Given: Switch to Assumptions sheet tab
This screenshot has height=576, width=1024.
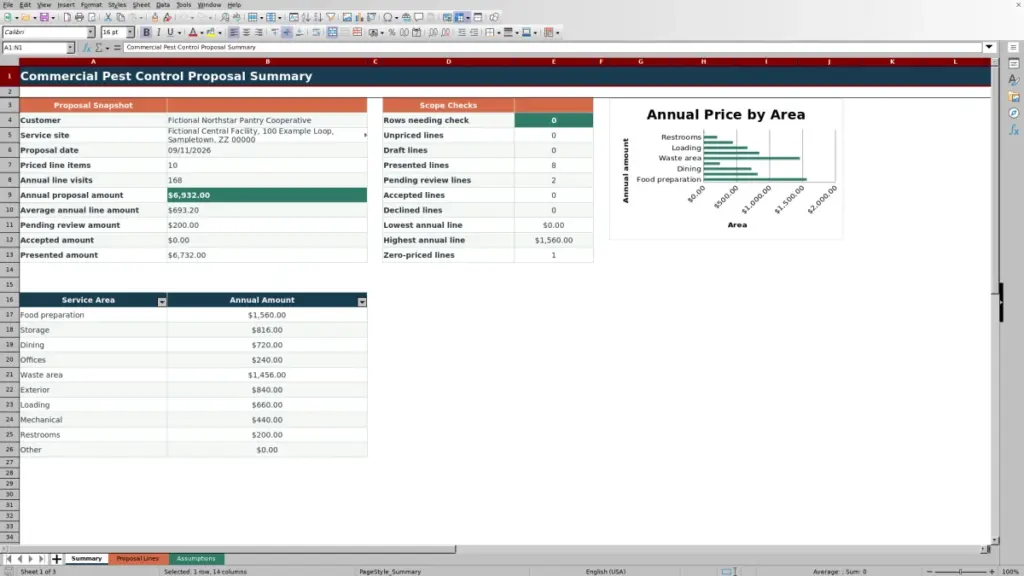Looking at the screenshot, I should coord(196,558).
